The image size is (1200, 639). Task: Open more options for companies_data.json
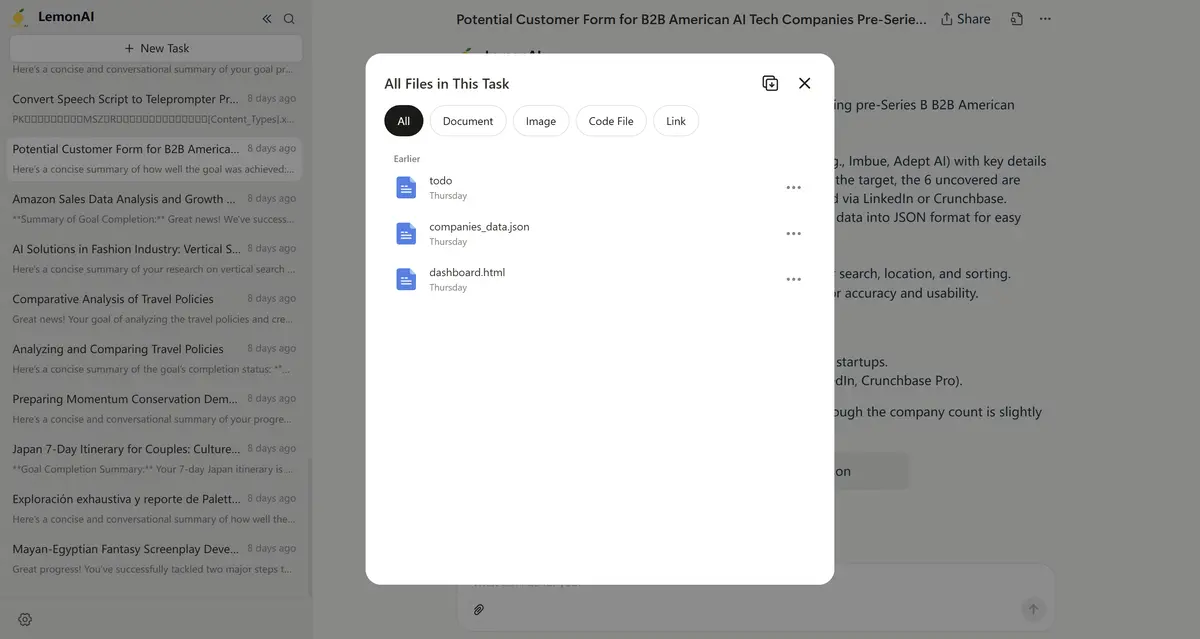(793, 234)
